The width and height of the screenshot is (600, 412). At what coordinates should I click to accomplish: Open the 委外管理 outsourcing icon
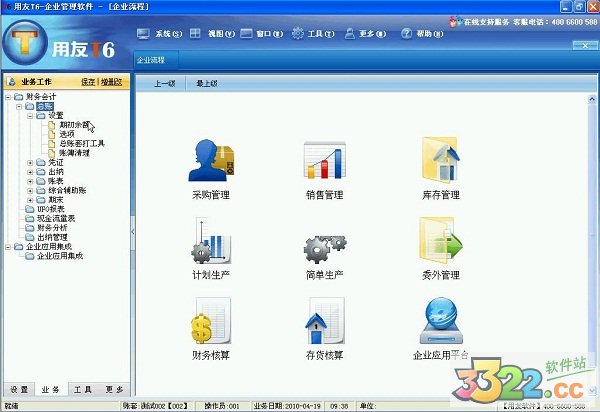pos(441,240)
